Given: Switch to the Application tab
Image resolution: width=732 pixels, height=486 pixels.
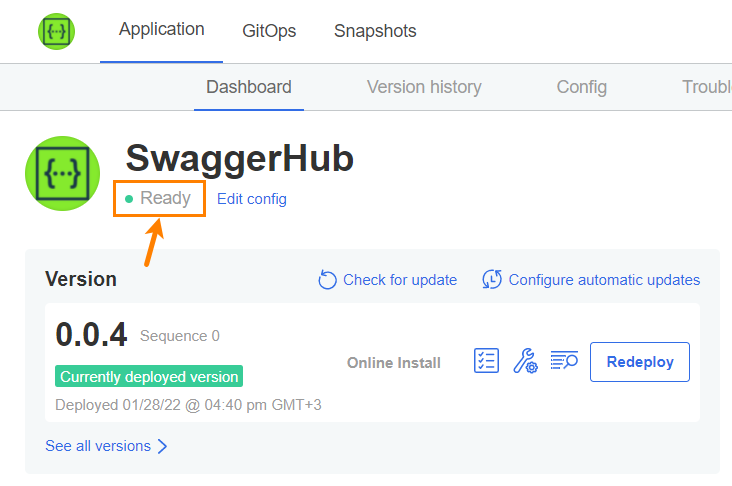Looking at the screenshot, I should [161, 30].
